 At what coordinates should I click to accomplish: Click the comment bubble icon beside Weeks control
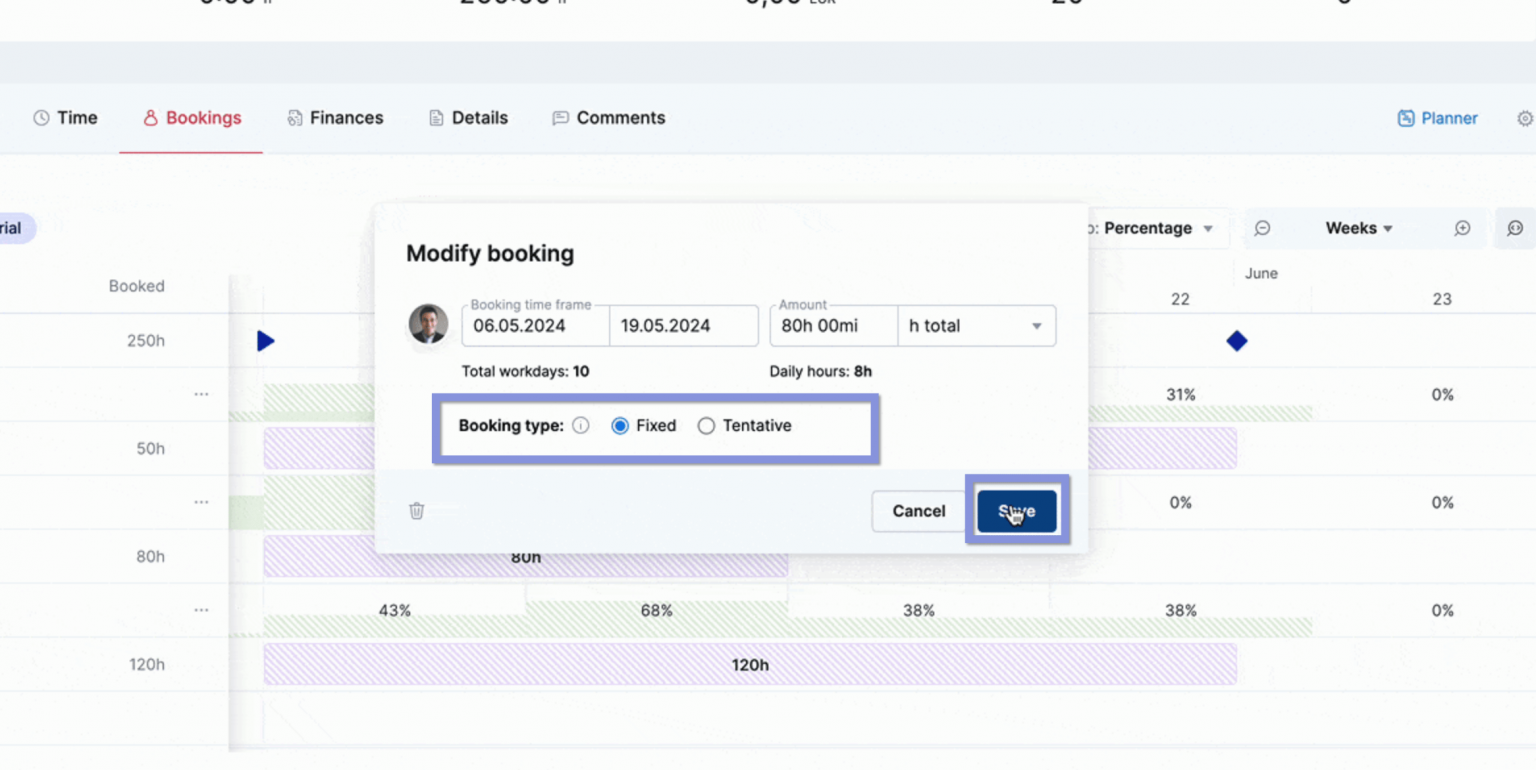pos(1262,227)
